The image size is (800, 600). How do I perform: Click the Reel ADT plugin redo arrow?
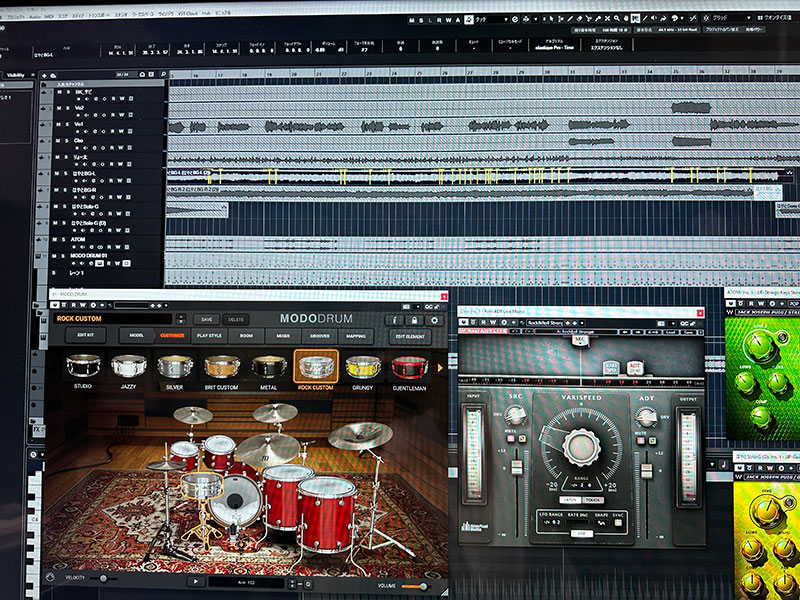(528, 331)
